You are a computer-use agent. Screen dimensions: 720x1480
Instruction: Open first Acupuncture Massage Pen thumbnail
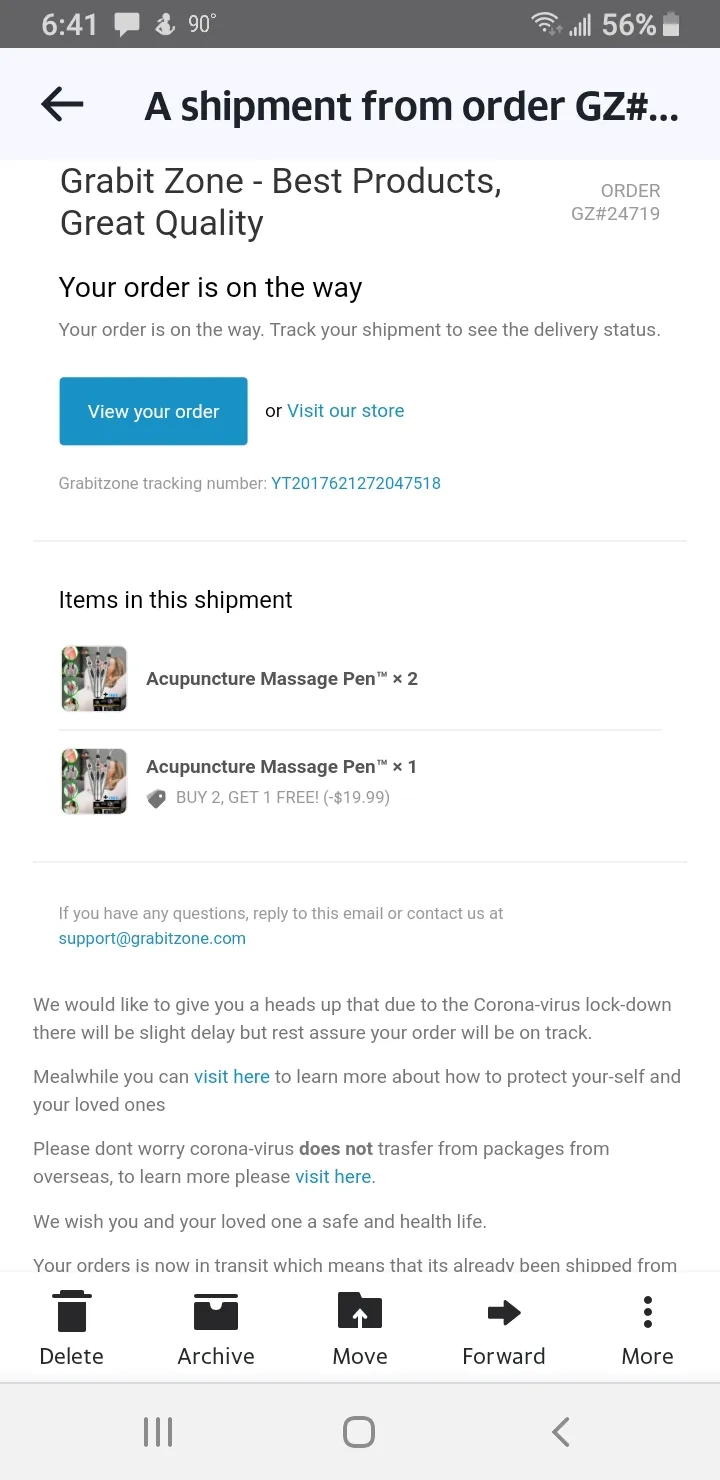(94, 678)
